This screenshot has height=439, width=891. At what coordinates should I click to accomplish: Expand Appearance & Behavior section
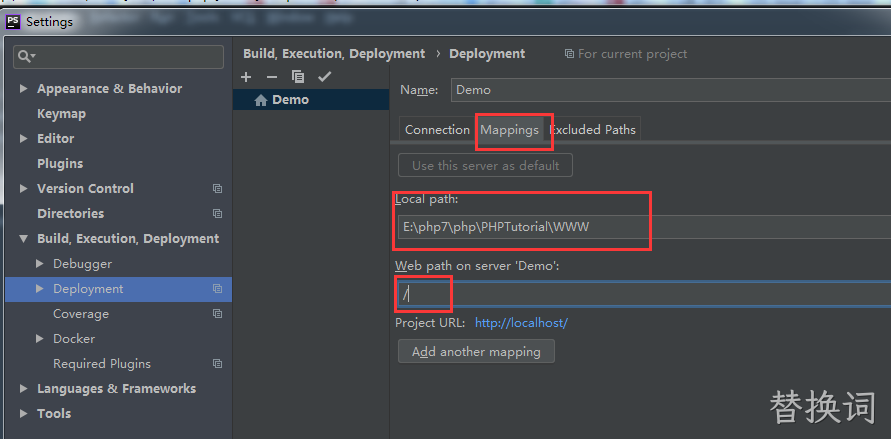pyautogui.click(x=23, y=89)
